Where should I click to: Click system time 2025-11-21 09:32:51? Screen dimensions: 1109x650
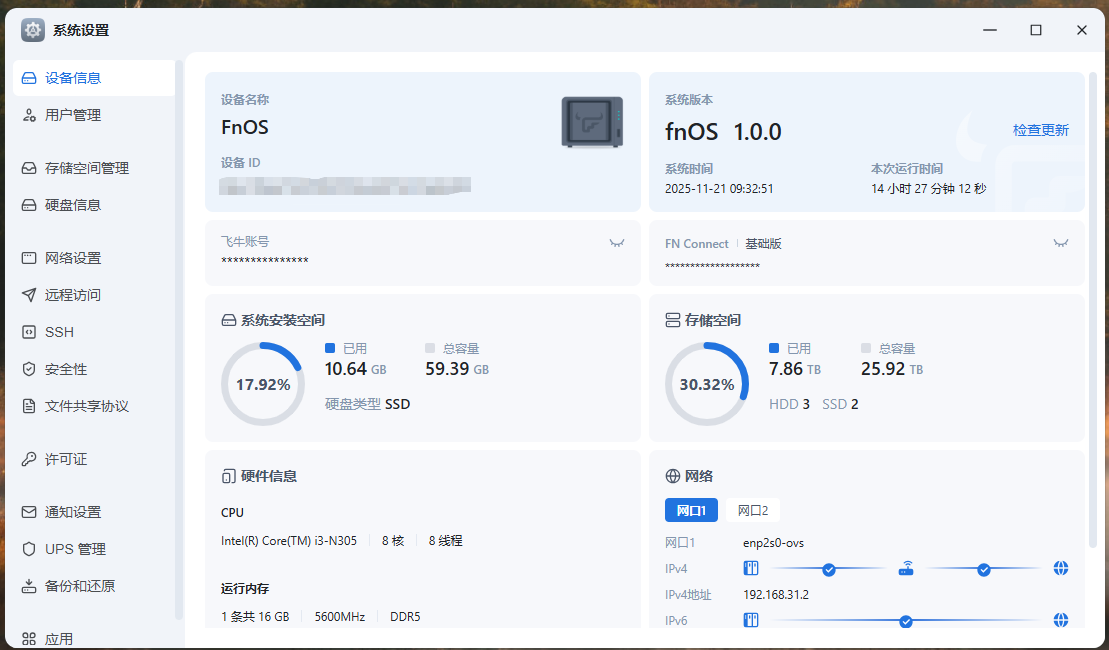719,189
